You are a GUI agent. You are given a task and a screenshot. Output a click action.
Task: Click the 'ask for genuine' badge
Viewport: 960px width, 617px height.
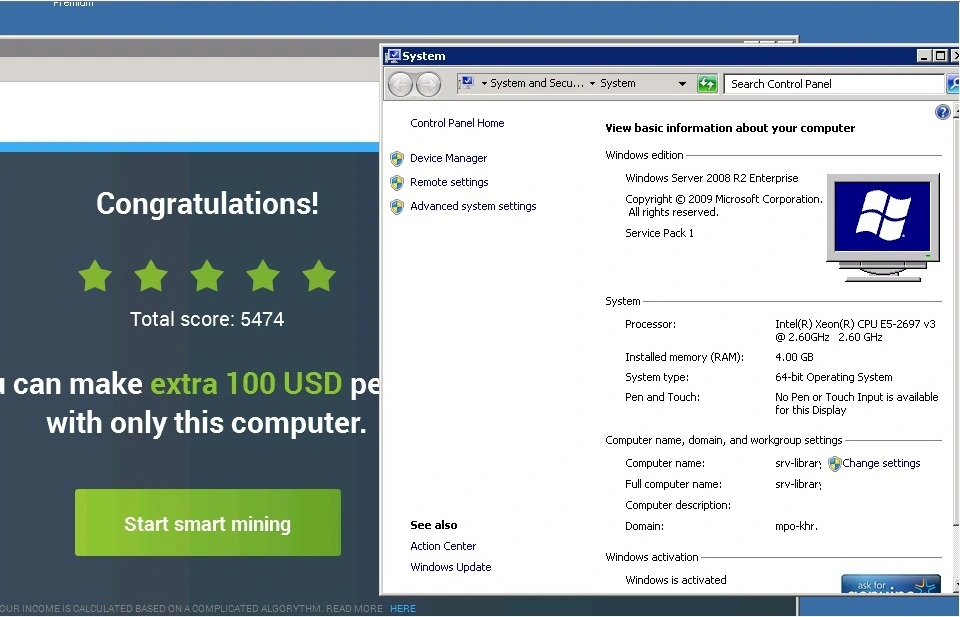(x=891, y=584)
